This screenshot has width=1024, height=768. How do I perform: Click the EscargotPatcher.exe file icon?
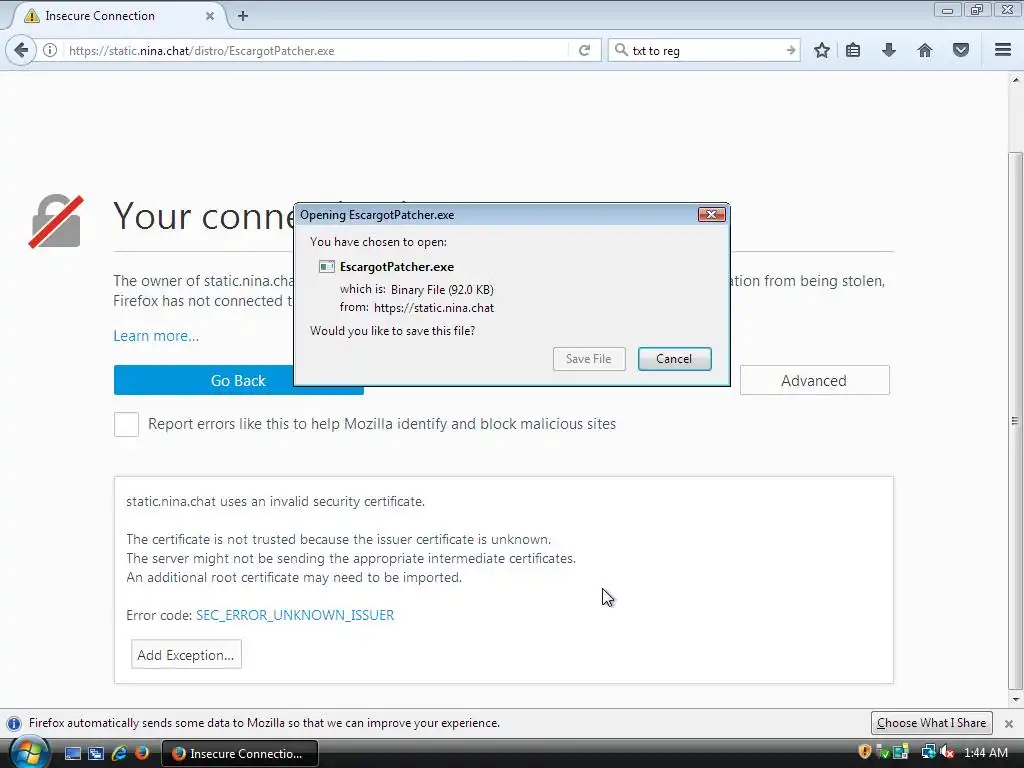[x=327, y=266]
